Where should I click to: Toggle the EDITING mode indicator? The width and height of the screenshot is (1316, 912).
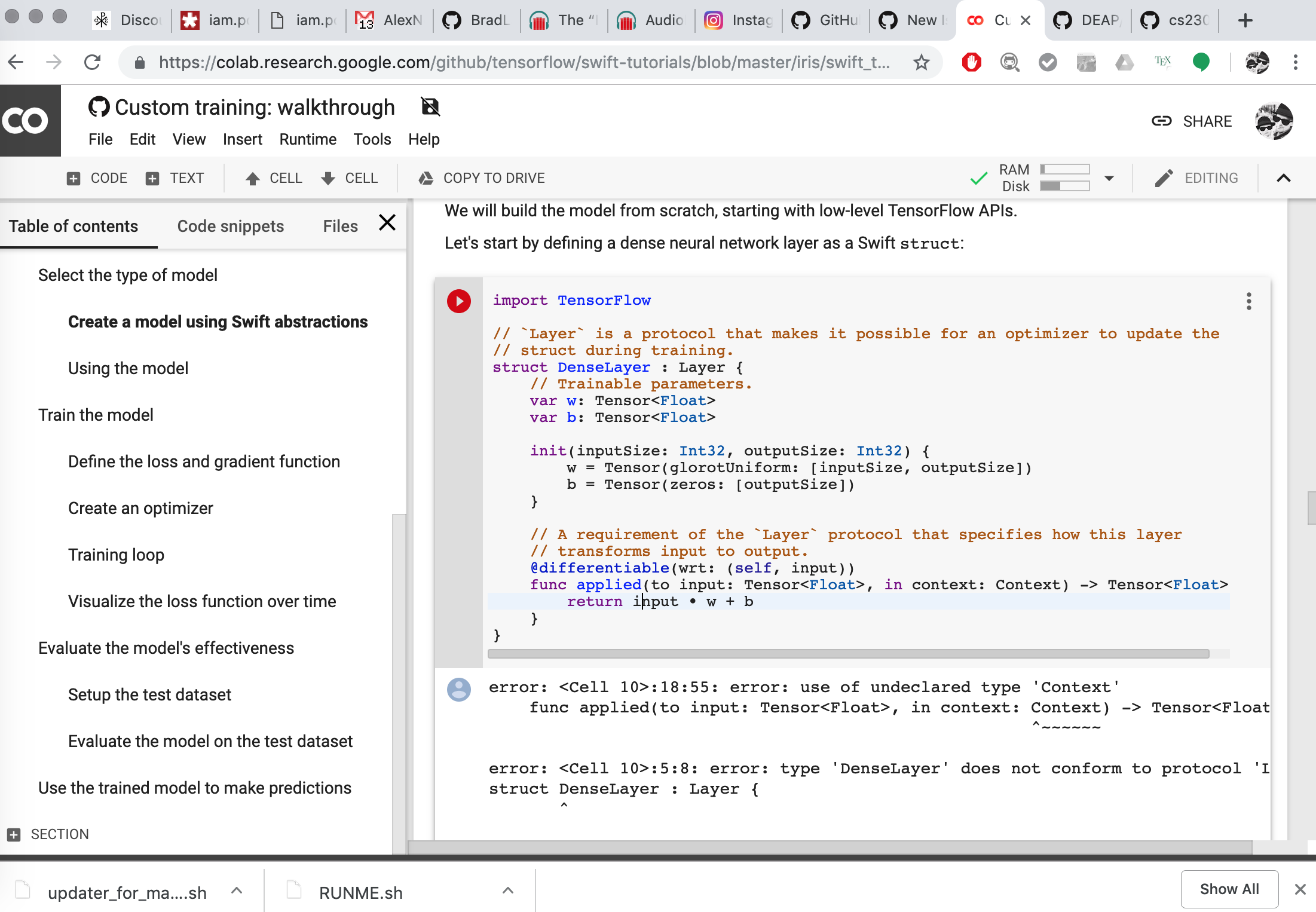[x=1196, y=177]
